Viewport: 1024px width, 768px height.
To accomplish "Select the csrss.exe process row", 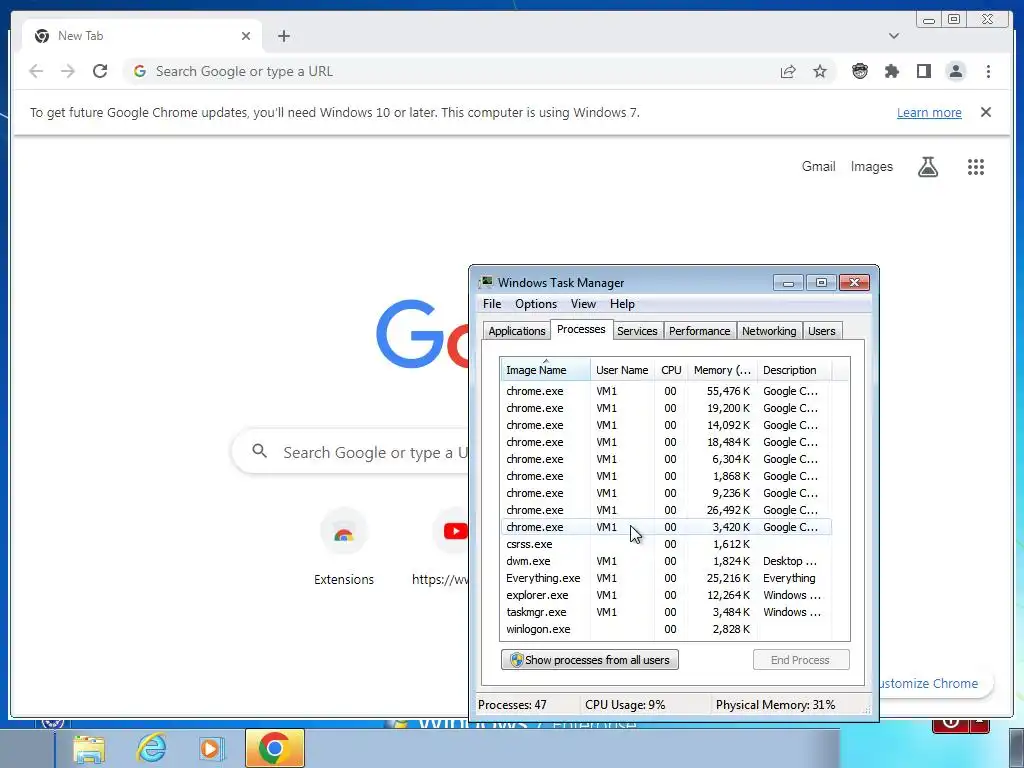I will (666, 544).
